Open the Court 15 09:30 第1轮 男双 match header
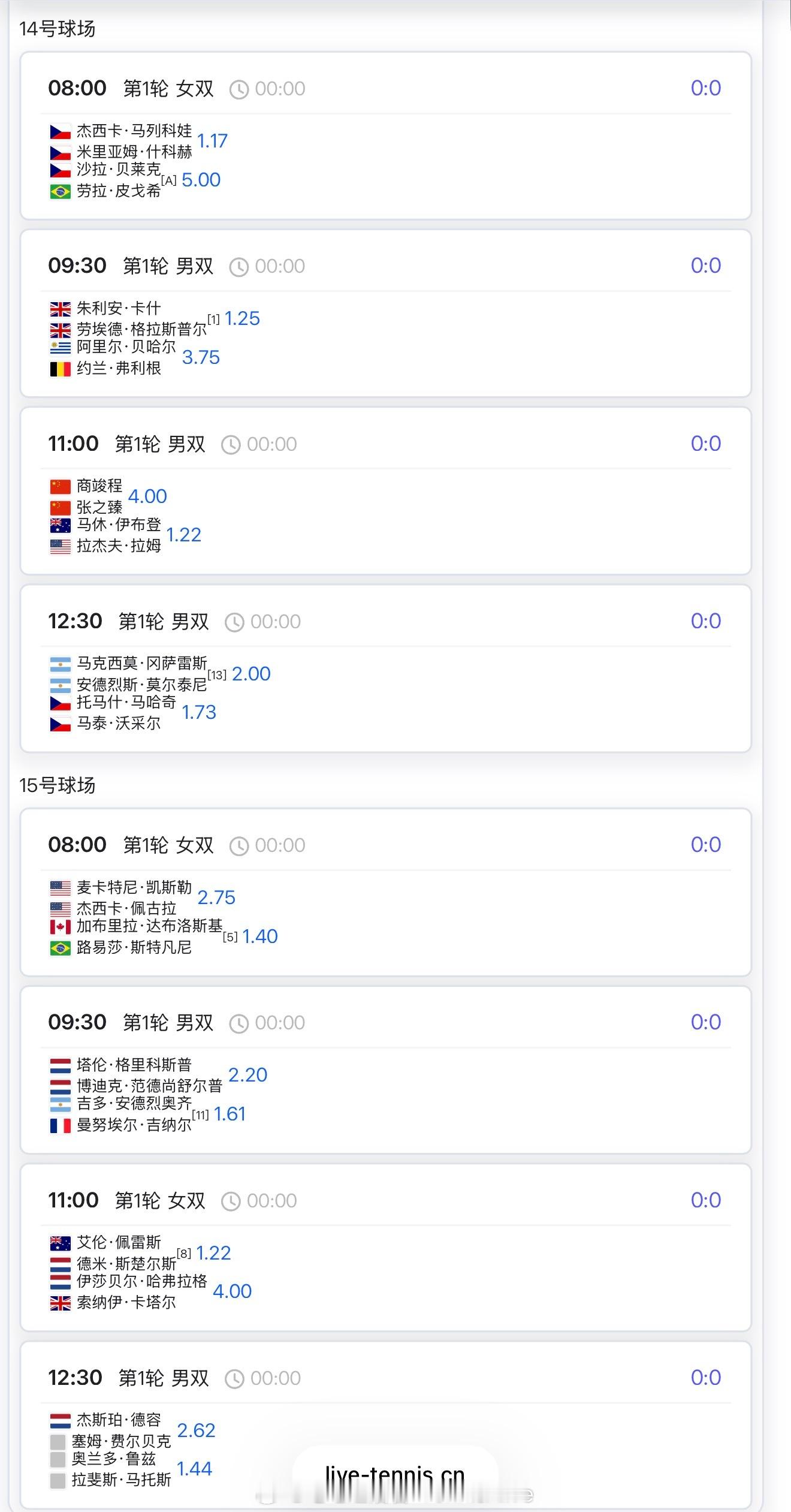The height and width of the screenshot is (1512, 791). [168, 1023]
